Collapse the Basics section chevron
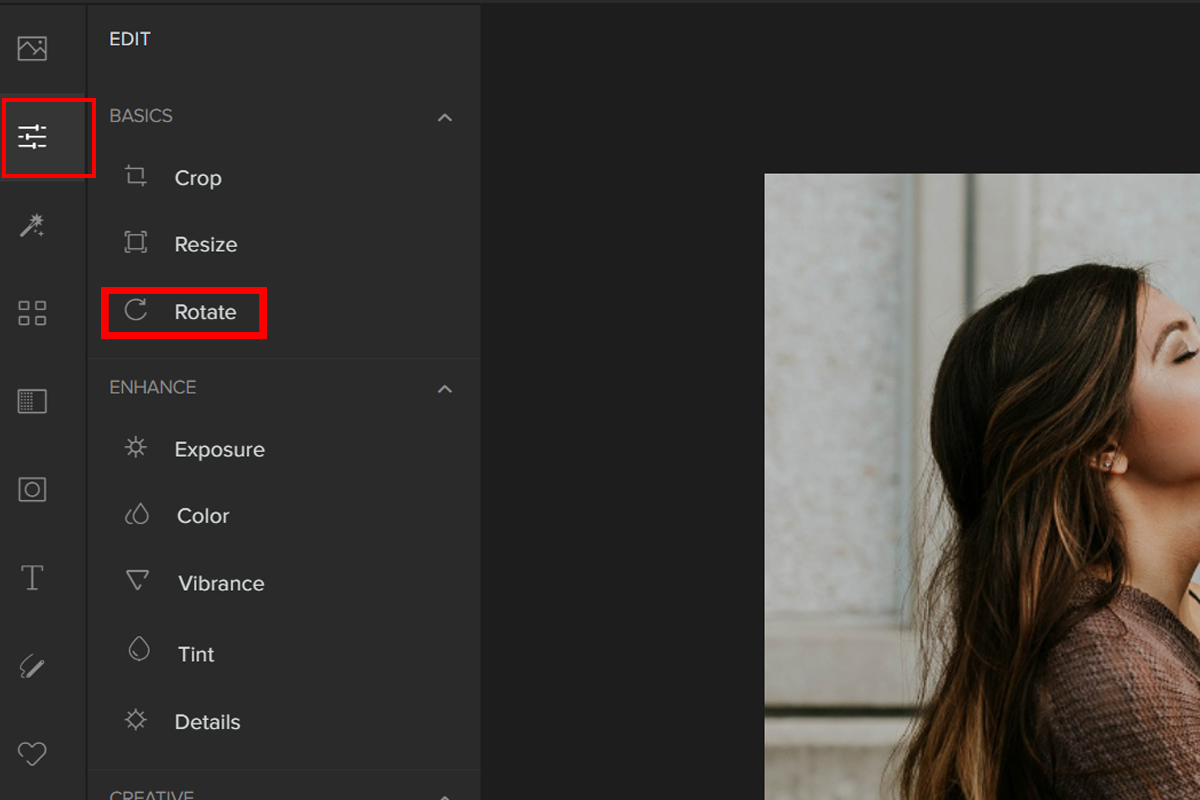Viewport: 1200px width, 800px height. (445, 118)
